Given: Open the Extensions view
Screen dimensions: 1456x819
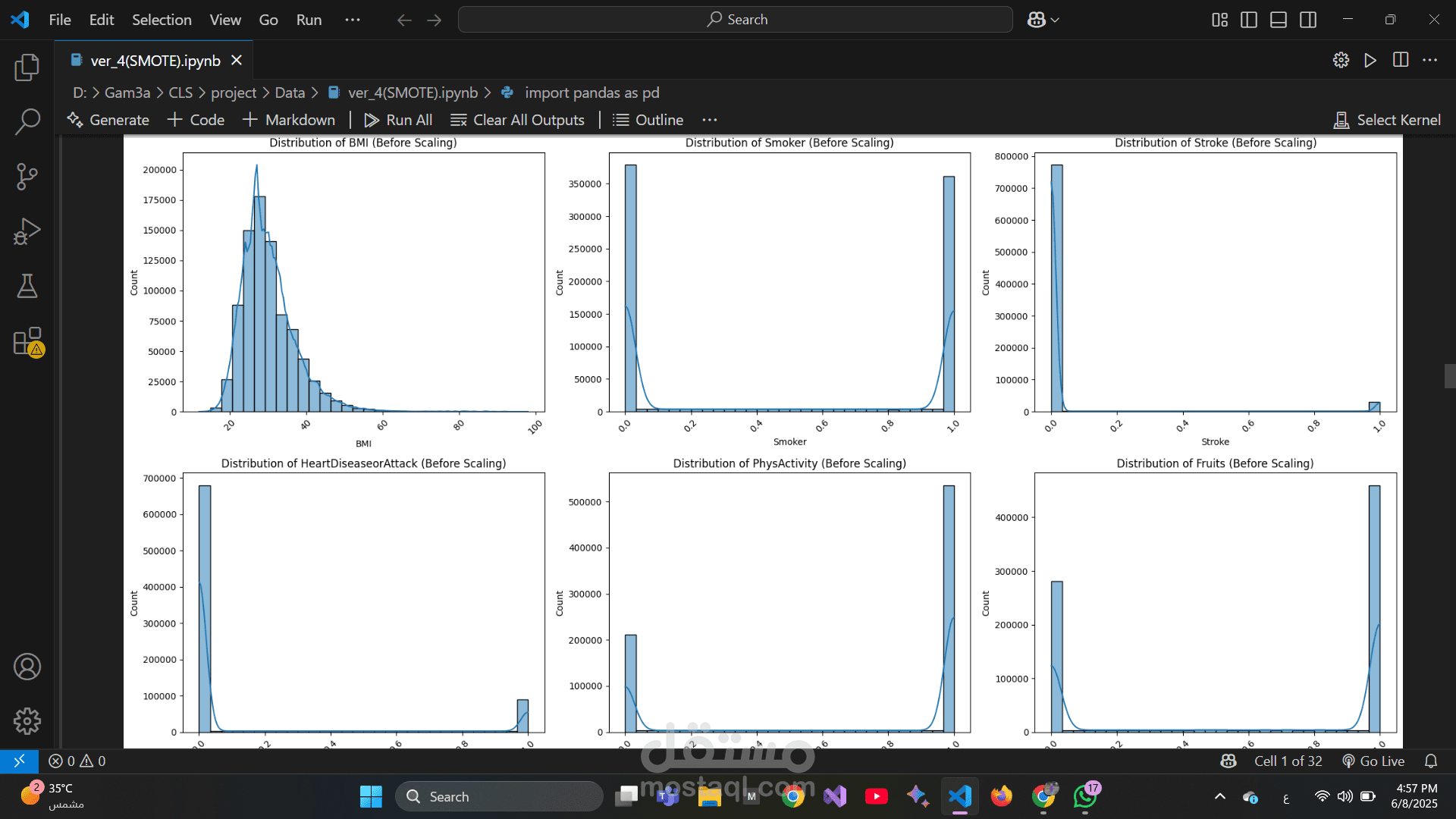Looking at the screenshot, I should pos(27,342).
